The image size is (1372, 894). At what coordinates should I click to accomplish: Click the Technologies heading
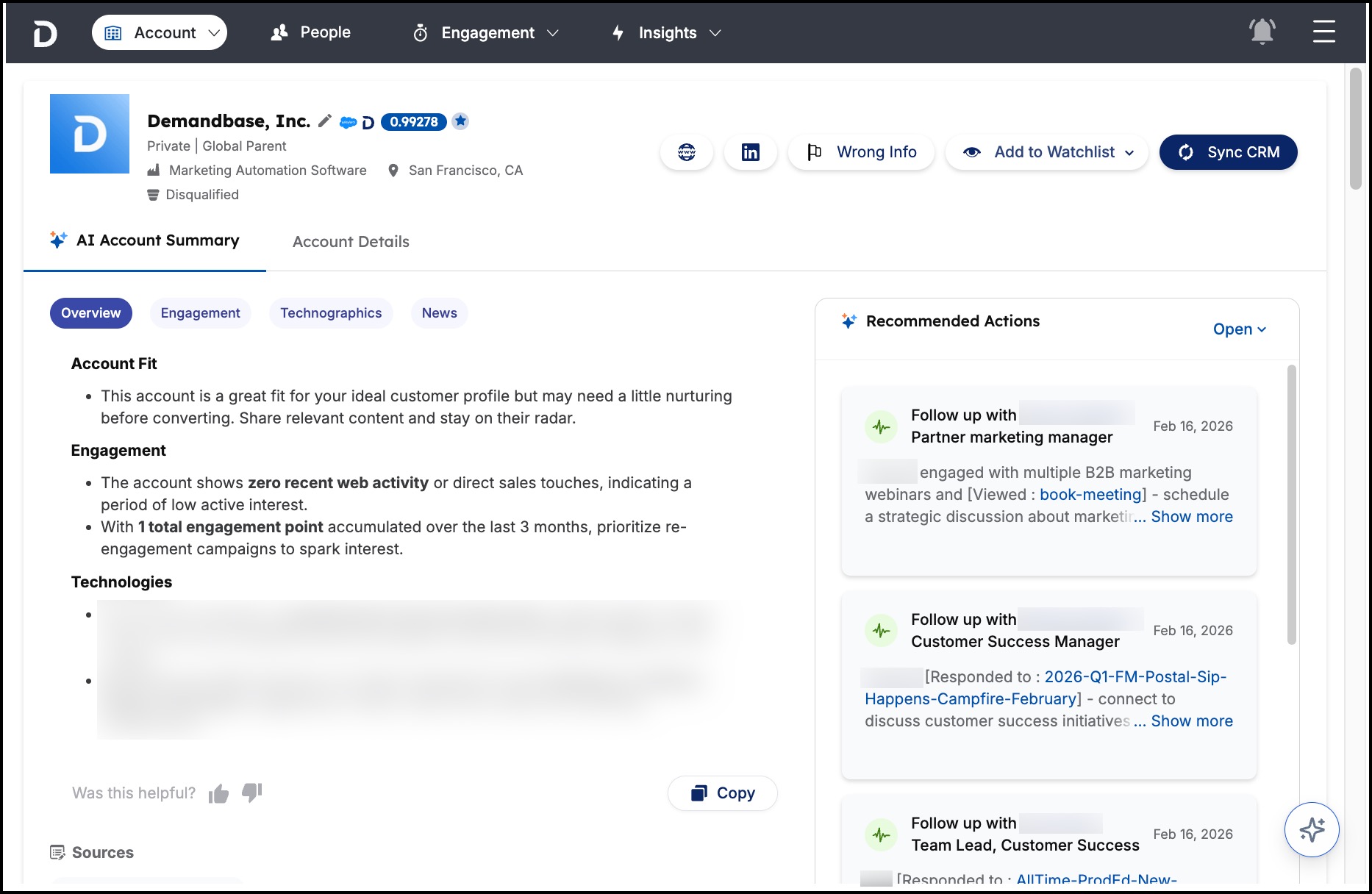click(x=121, y=582)
